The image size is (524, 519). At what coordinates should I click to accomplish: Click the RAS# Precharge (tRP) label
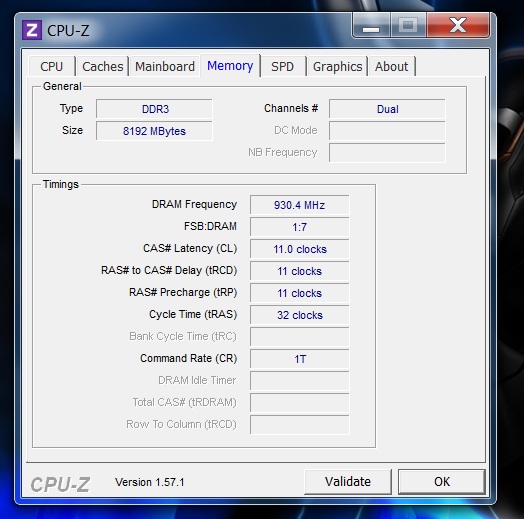coord(183,292)
